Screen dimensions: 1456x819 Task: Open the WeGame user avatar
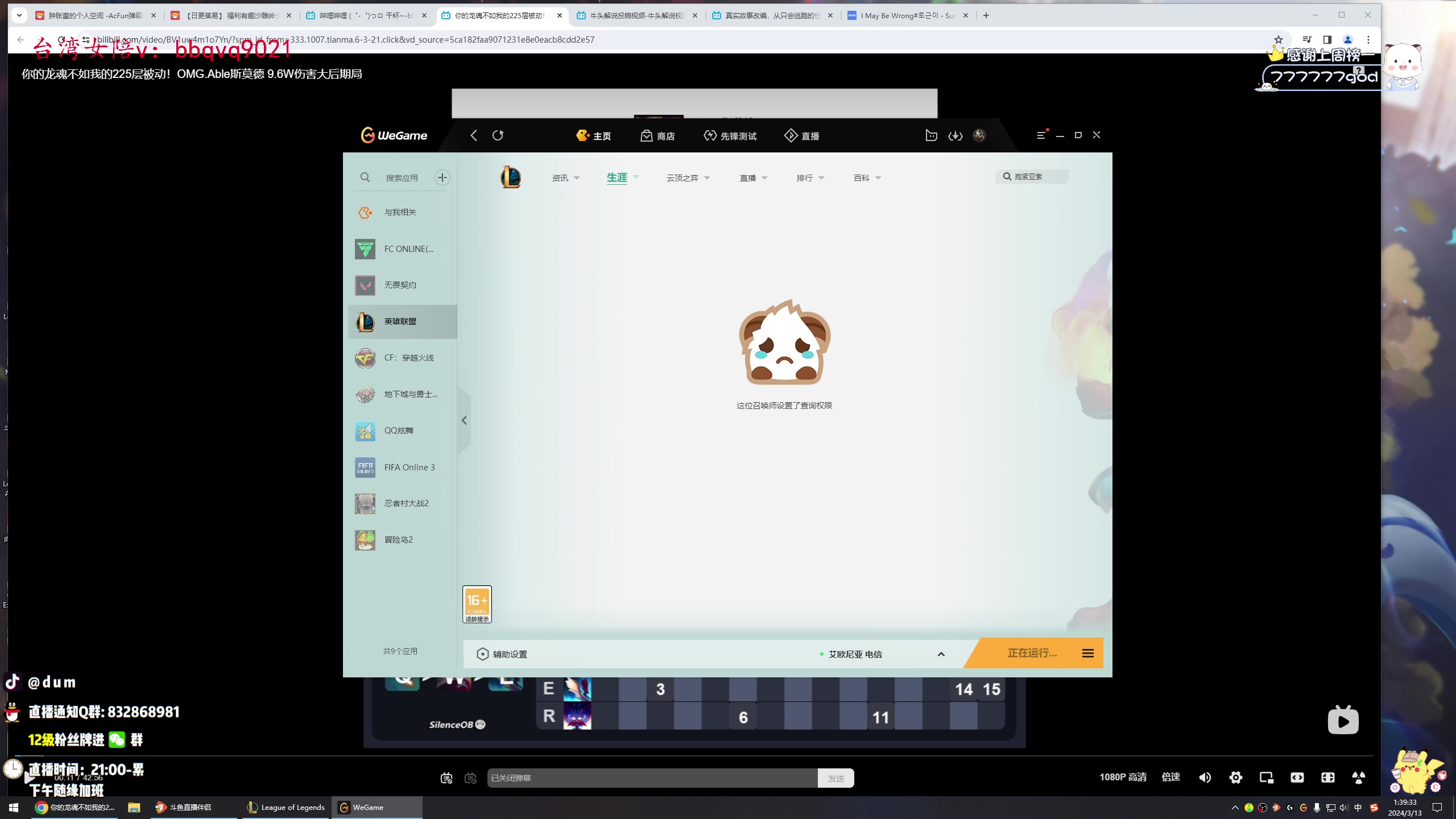point(979,135)
